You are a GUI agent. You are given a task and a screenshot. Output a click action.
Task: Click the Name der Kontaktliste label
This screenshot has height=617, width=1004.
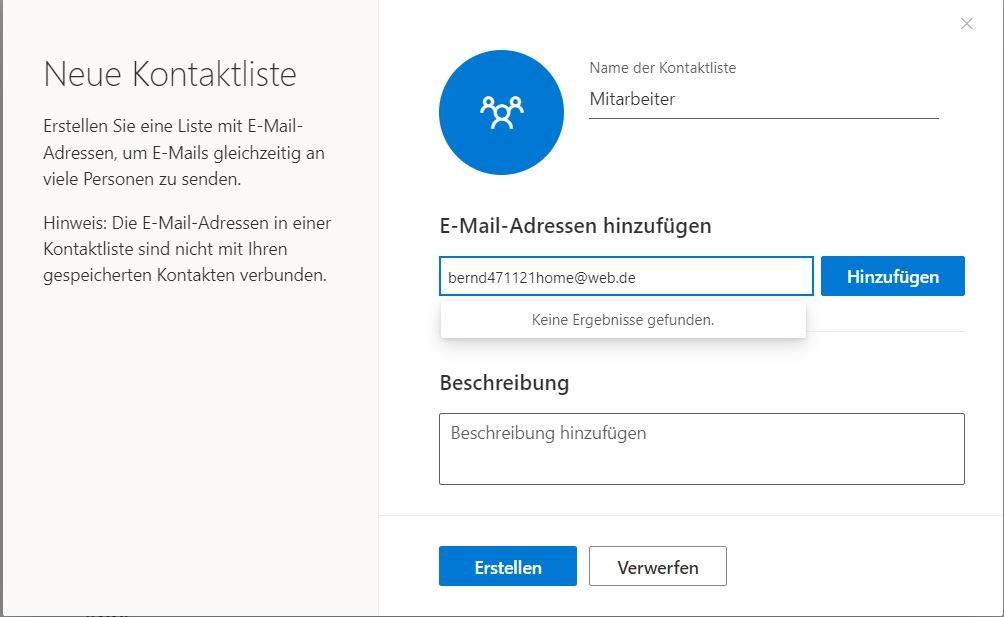[x=662, y=68]
